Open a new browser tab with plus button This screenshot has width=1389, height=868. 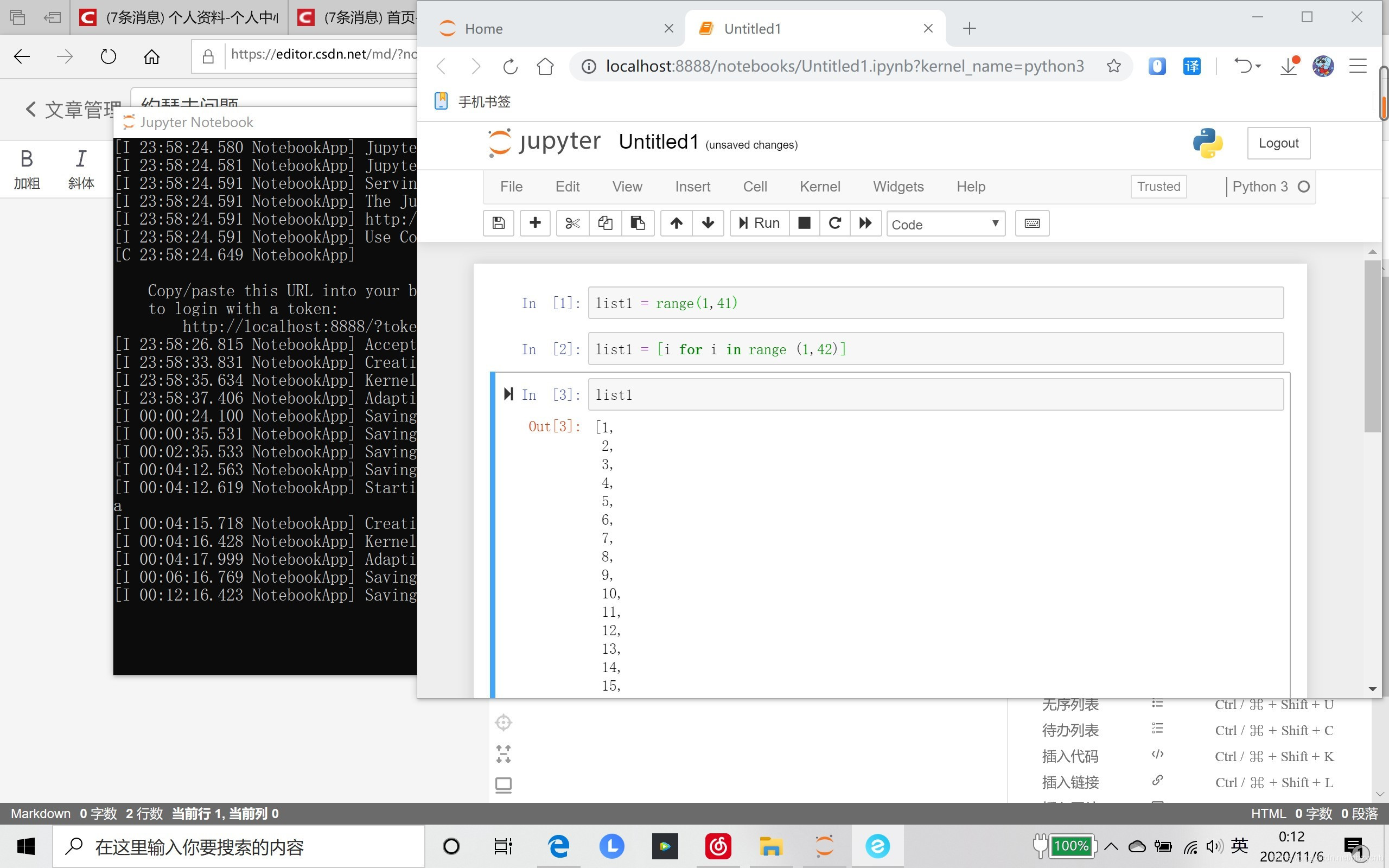(x=969, y=28)
